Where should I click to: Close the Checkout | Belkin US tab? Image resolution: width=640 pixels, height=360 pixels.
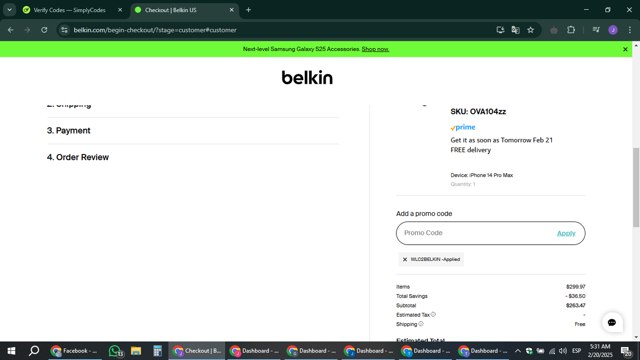231,10
